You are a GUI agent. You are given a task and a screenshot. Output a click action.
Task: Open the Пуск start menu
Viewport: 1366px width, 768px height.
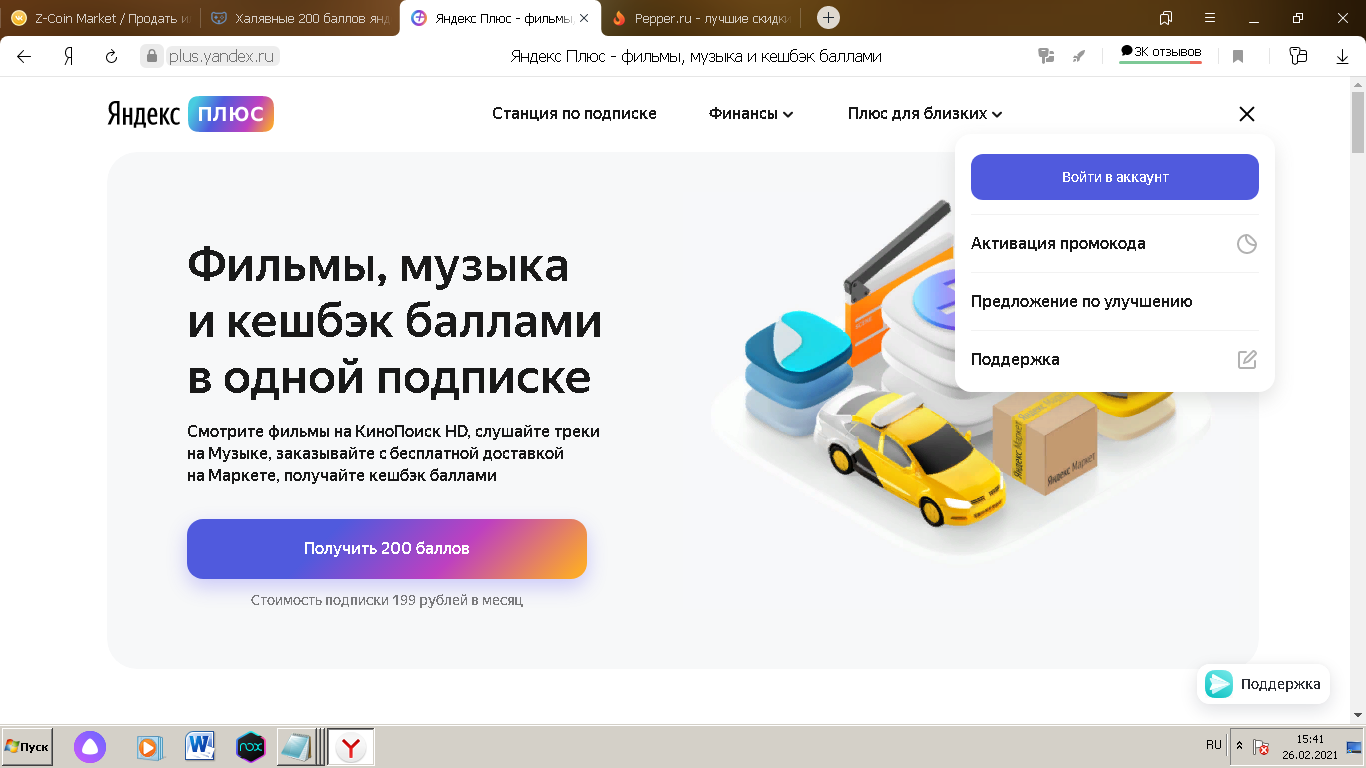click(x=27, y=747)
